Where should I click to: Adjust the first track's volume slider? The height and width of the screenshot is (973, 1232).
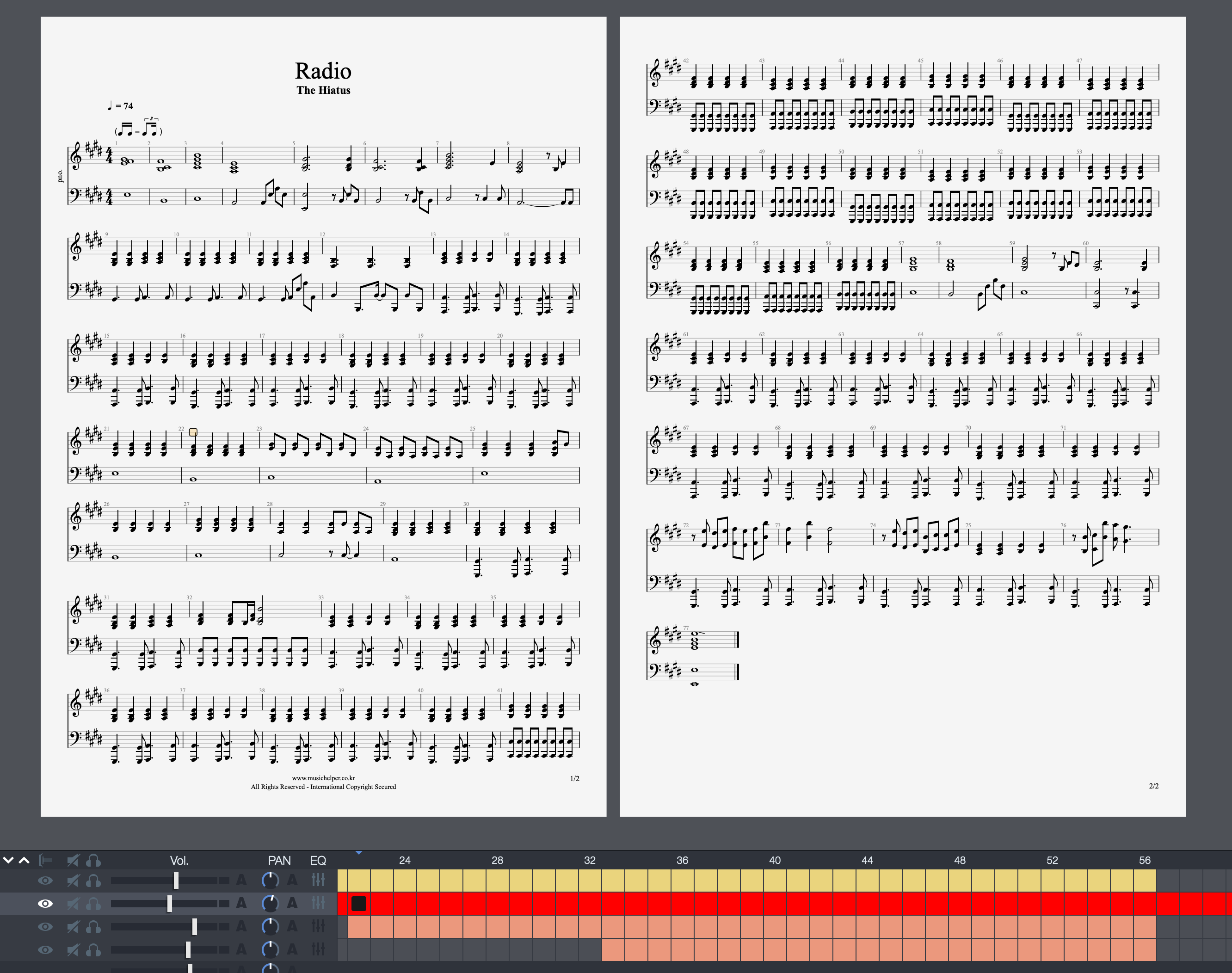(176, 881)
